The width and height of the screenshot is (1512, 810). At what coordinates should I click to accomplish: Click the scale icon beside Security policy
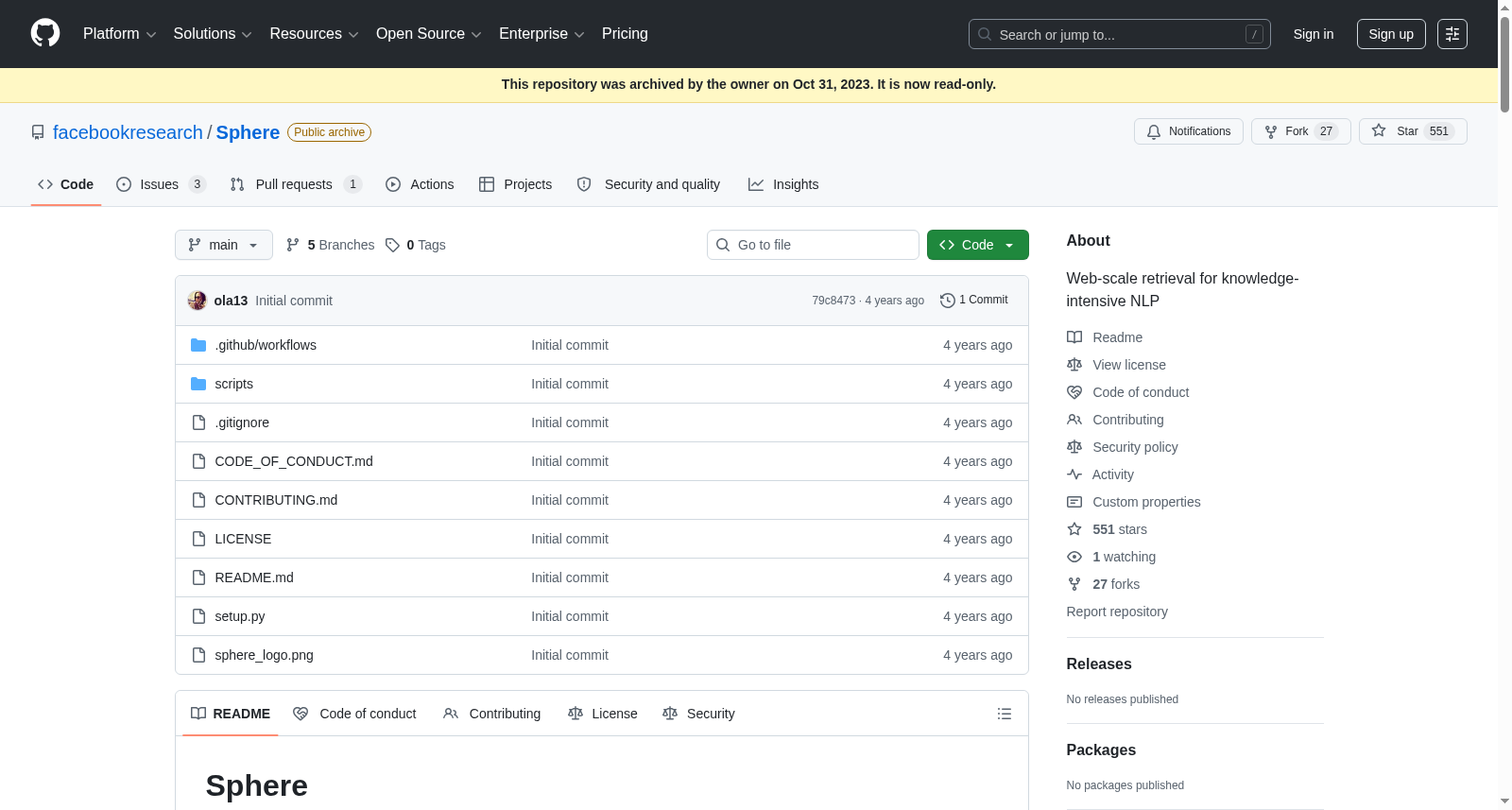click(x=1074, y=447)
